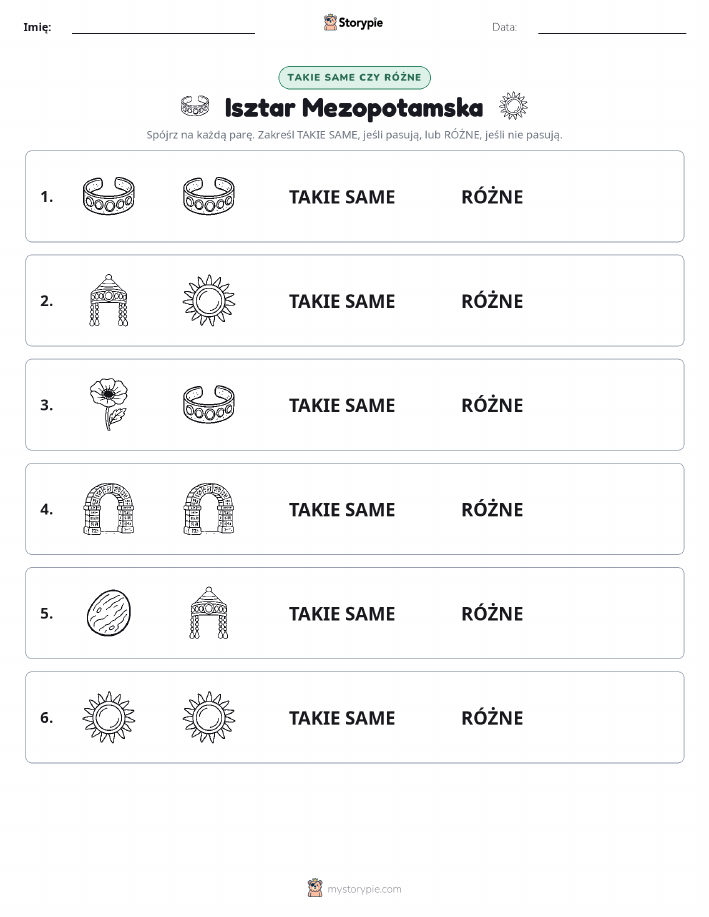The image size is (709, 917).
Task: Choose RÓŻNE for row 3
Action: coord(493,405)
